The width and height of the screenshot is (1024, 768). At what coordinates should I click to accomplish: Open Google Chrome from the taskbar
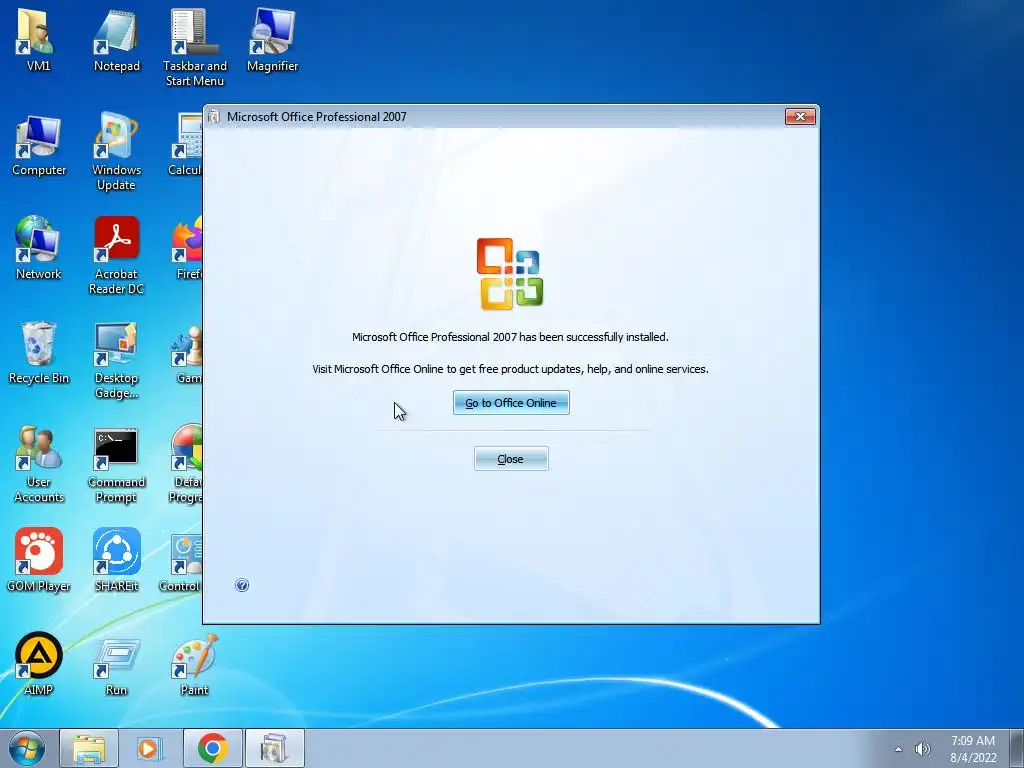click(212, 748)
